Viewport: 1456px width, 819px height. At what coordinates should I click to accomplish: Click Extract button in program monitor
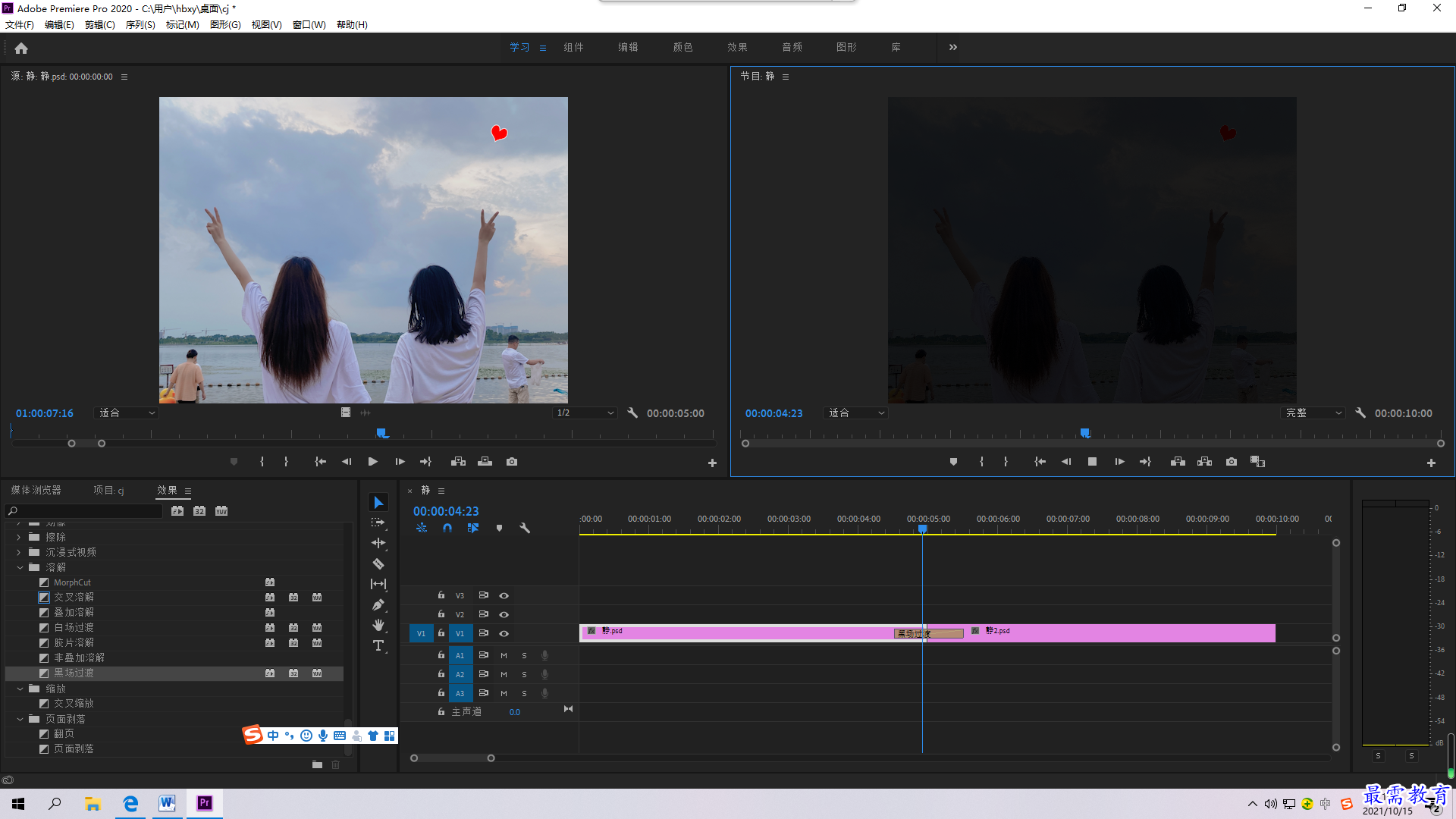pyautogui.click(x=1204, y=462)
